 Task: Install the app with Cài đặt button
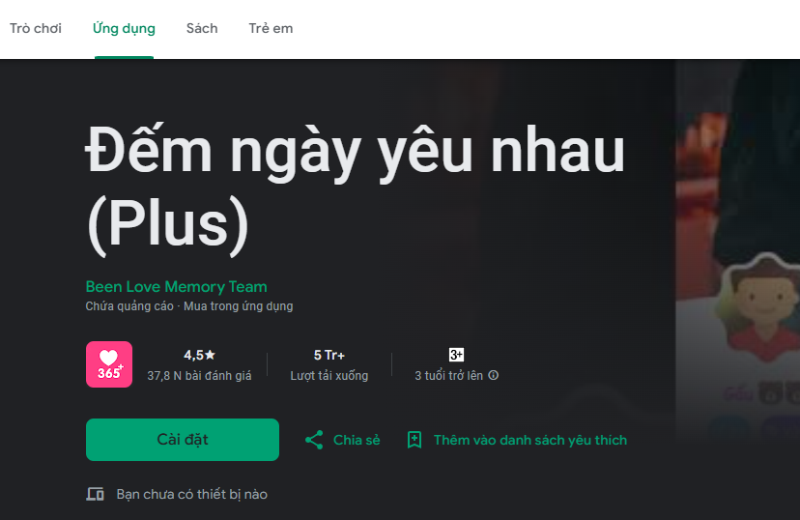(x=183, y=440)
